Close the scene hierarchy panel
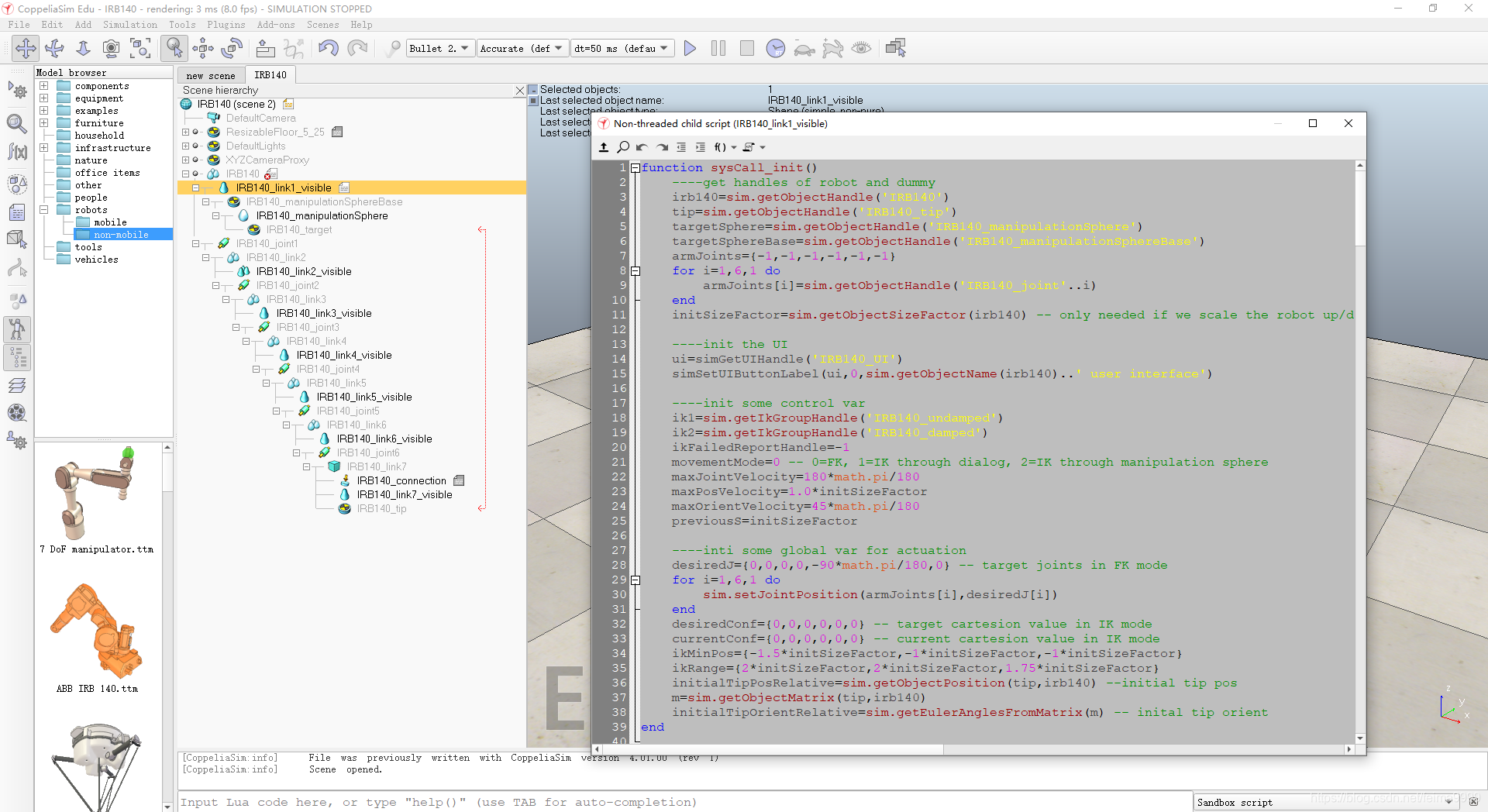Screen dimensions: 1488x812 pos(520,91)
